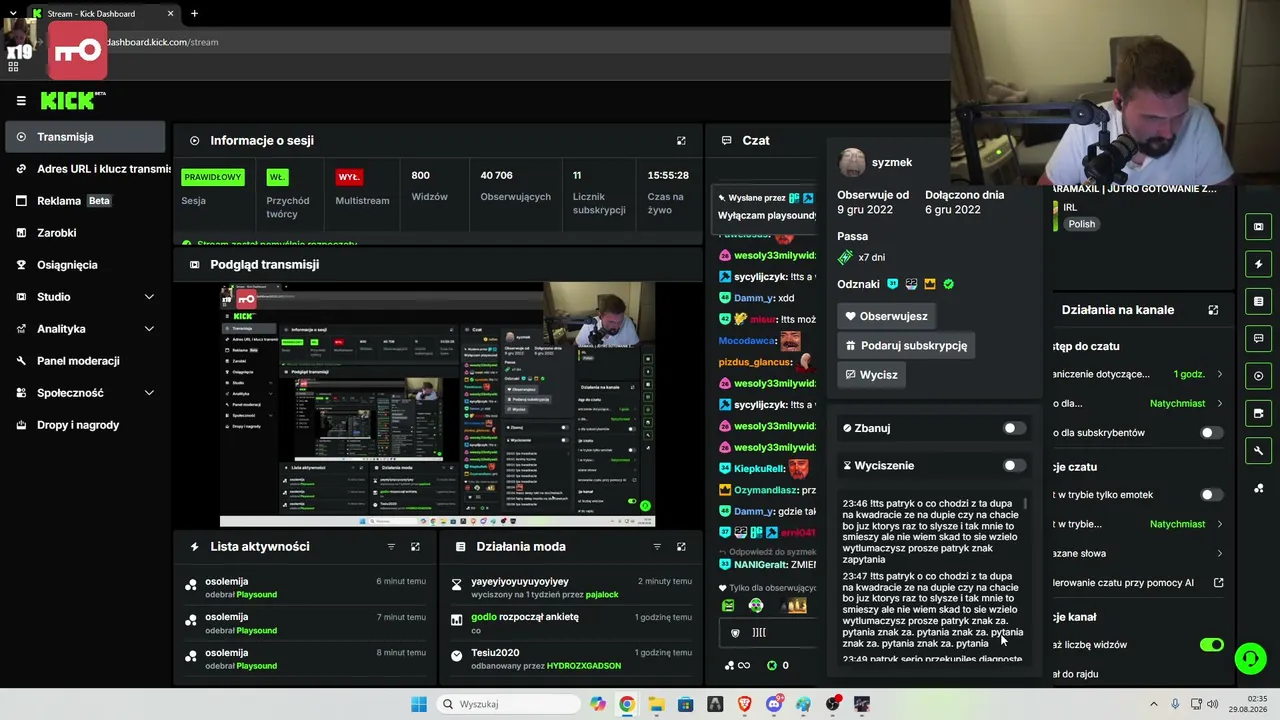This screenshot has height=720, width=1280.
Task: Click the Obserwujesz button
Action: coord(887,316)
